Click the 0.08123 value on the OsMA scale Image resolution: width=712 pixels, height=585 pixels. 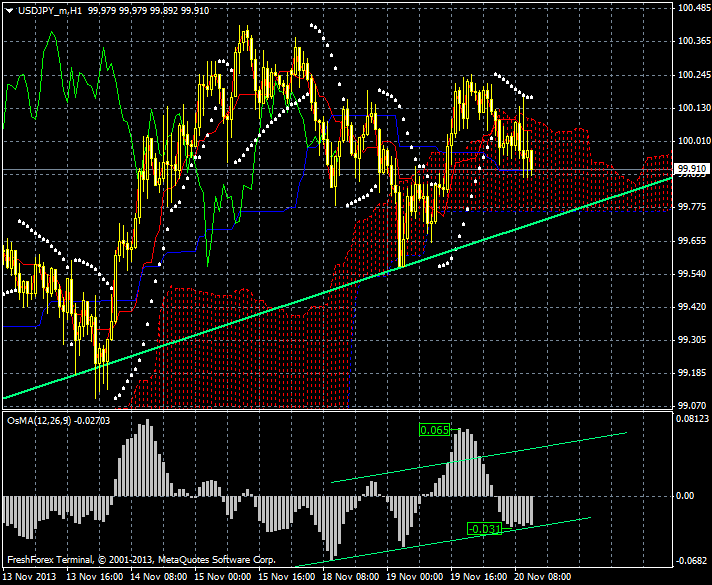pyautogui.click(x=693, y=419)
